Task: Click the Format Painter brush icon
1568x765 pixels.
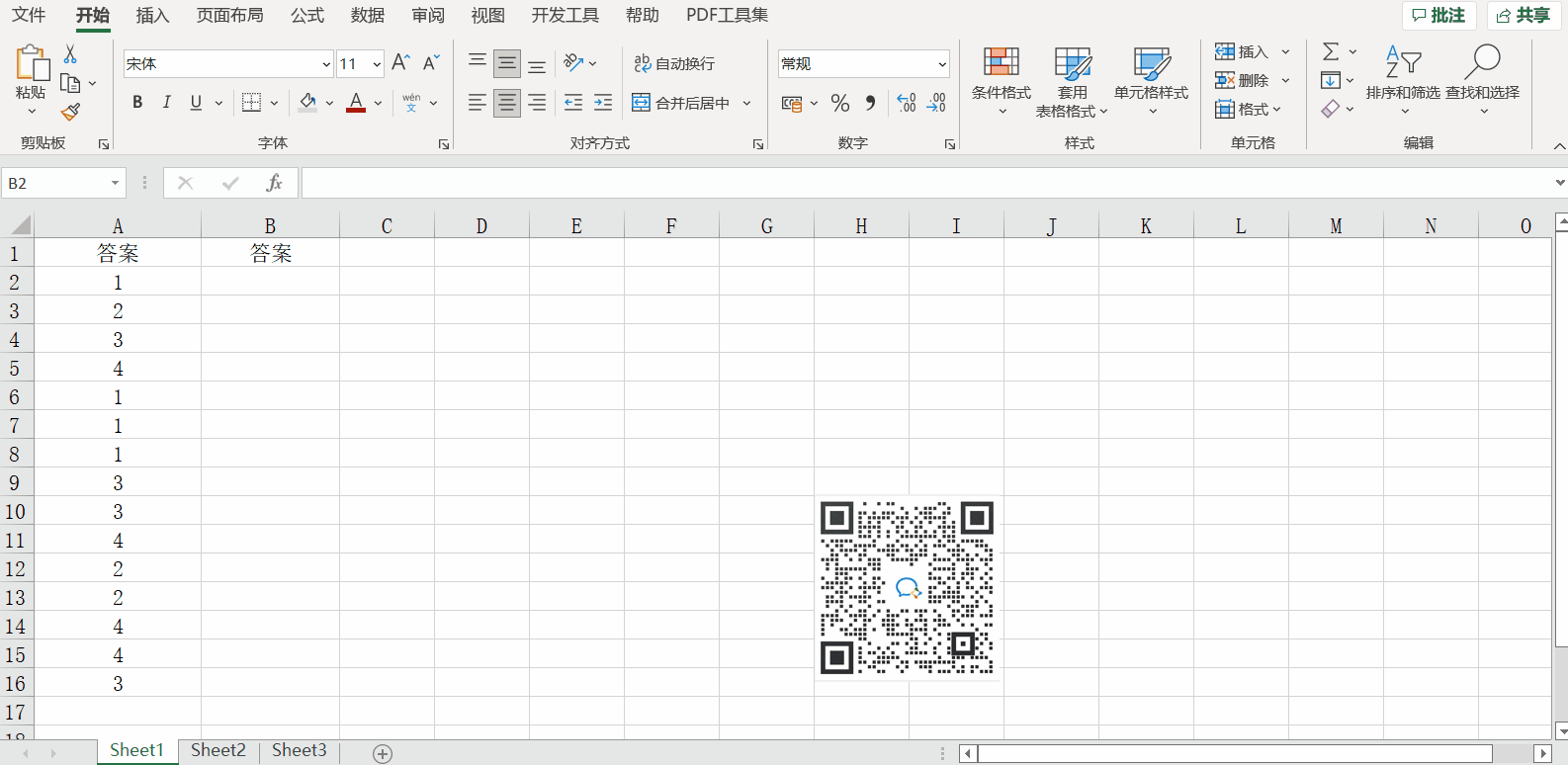Action: tap(70, 112)
